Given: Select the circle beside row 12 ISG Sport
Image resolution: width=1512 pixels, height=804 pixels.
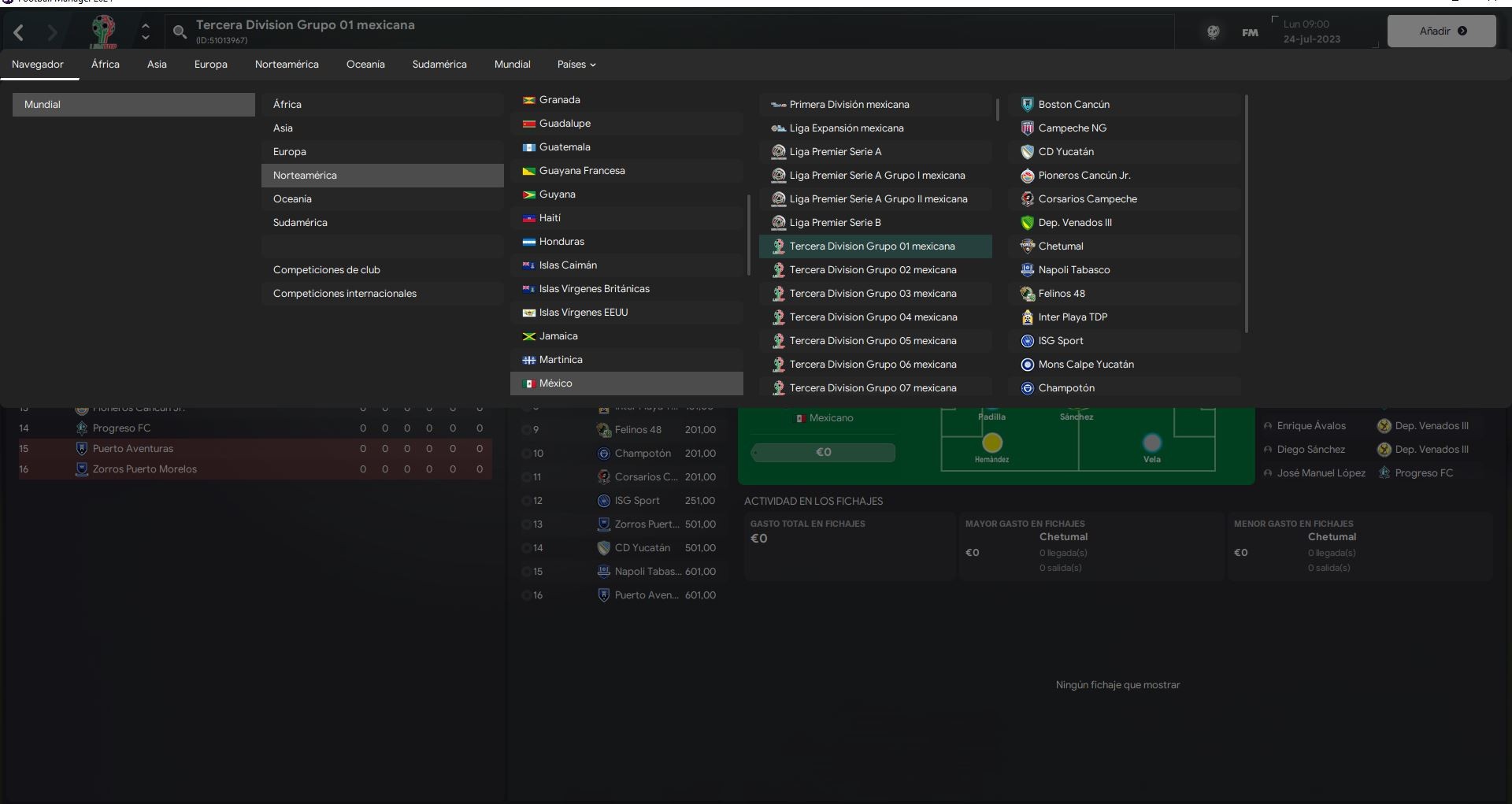Looking at the screenshot, I should pyautogui.click(x=526, y=501).
